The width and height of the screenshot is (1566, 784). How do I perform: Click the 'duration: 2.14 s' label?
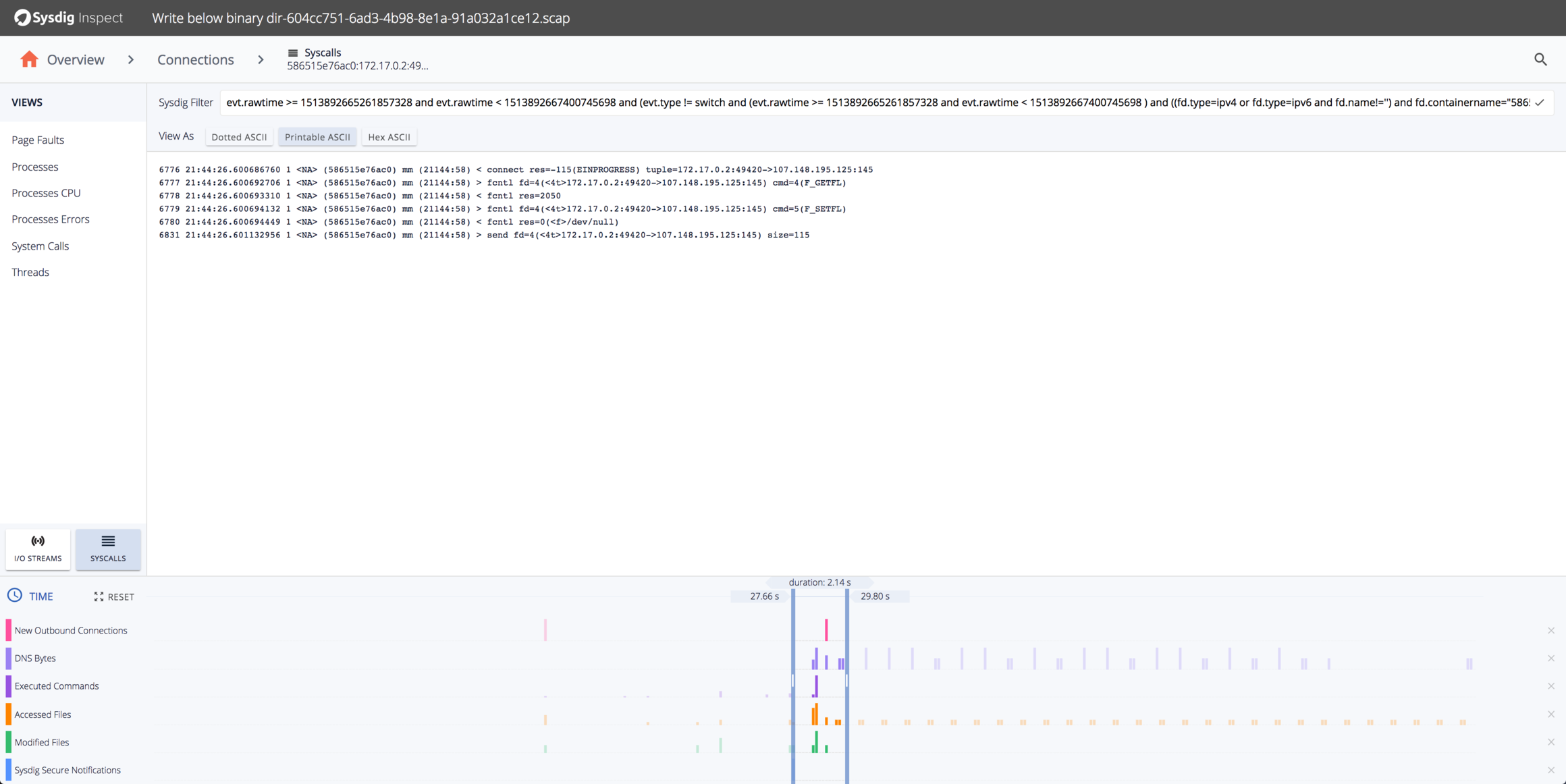point(819,582)
